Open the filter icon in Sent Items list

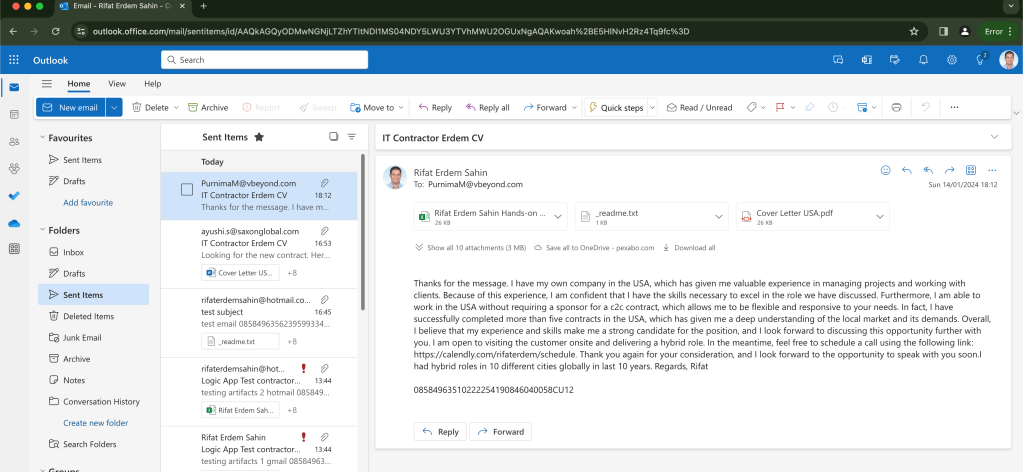click(x=352, y=136)
